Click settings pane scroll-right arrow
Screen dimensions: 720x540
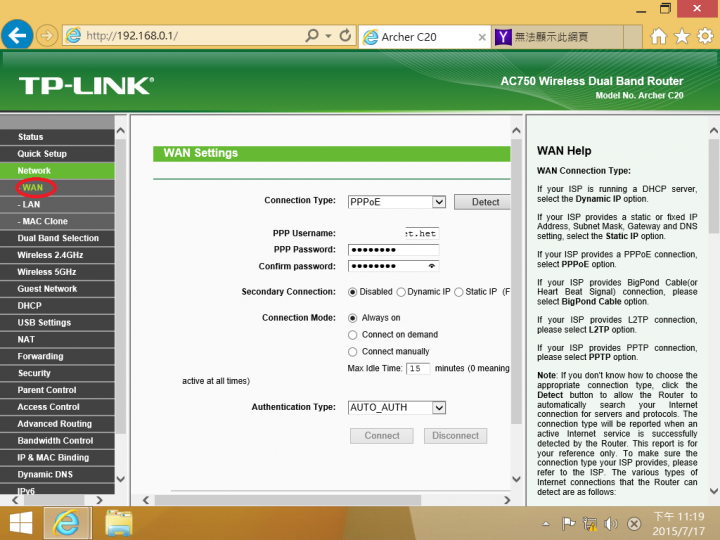coord(507,500)
